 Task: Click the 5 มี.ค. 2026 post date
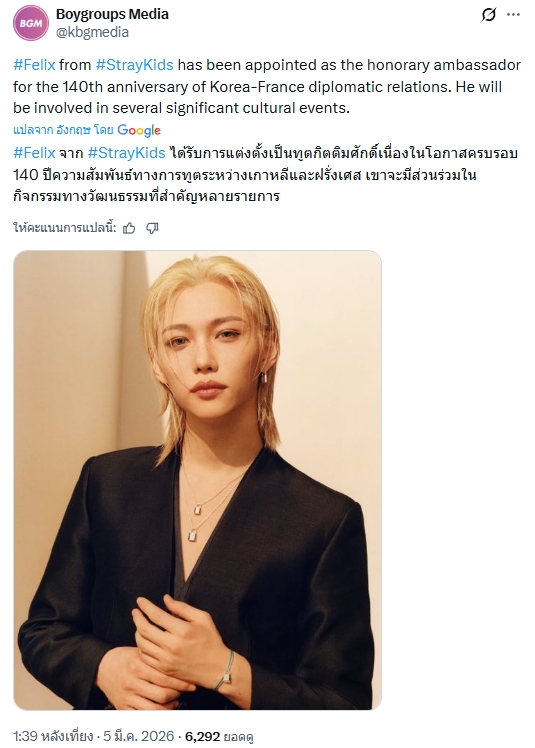pos(138,736)
